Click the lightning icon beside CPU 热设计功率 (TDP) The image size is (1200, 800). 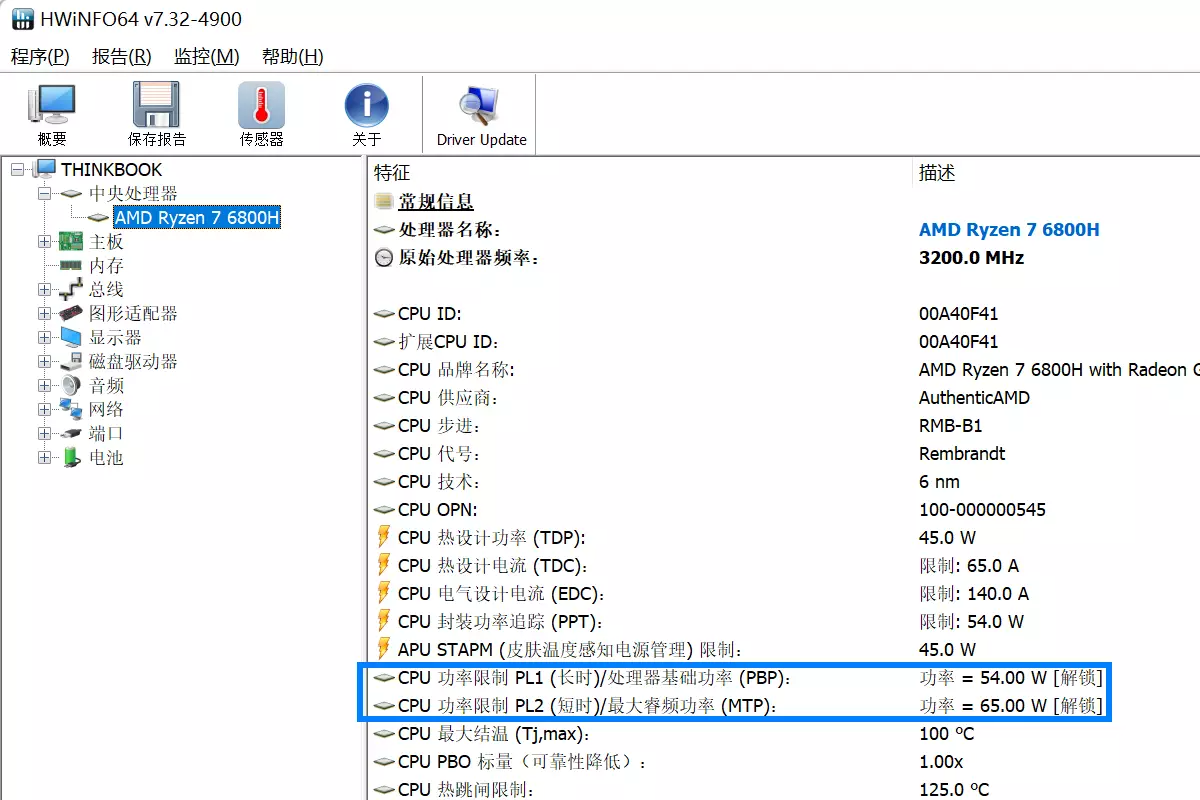coord(384,537)
